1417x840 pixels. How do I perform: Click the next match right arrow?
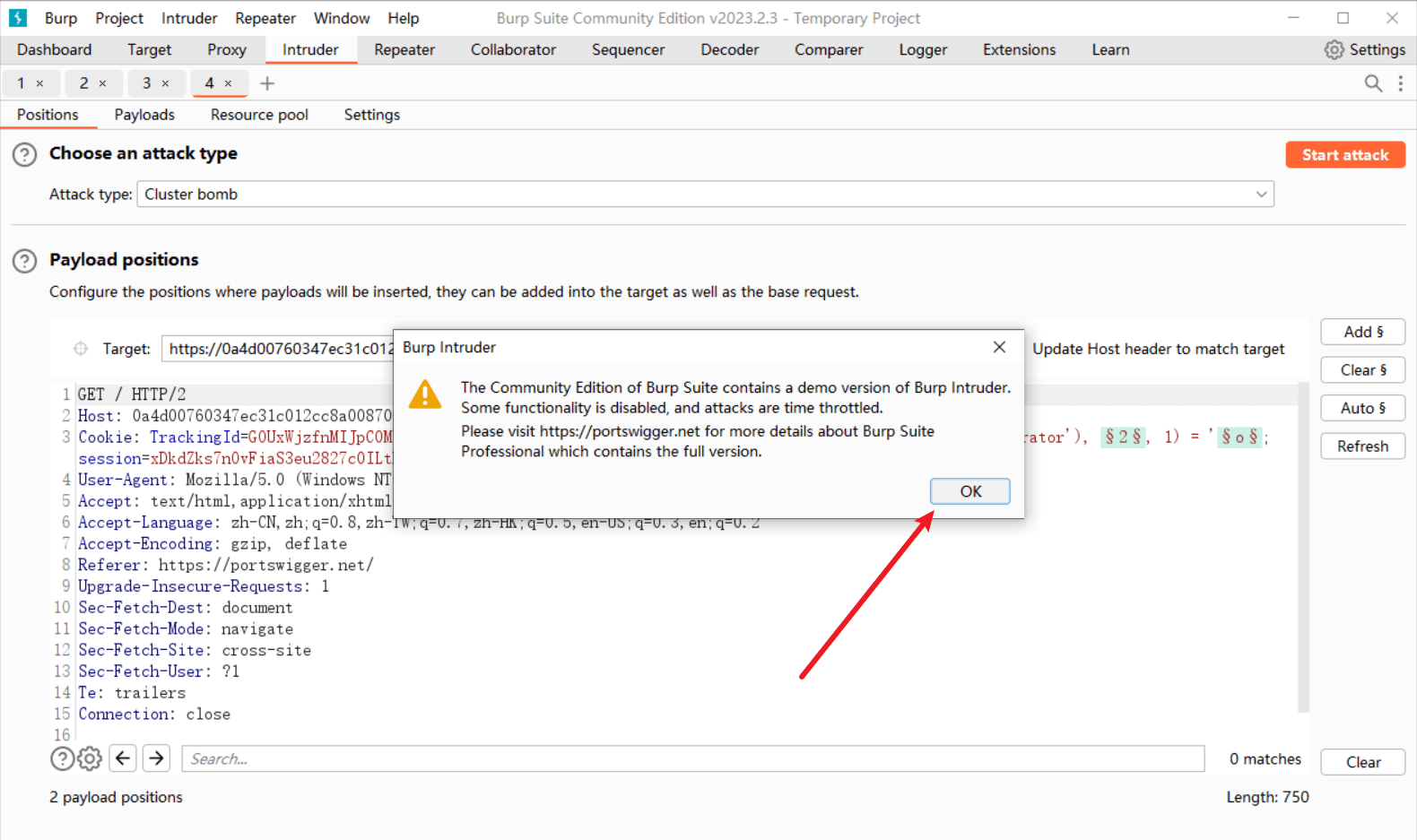(x=156, y=758)
